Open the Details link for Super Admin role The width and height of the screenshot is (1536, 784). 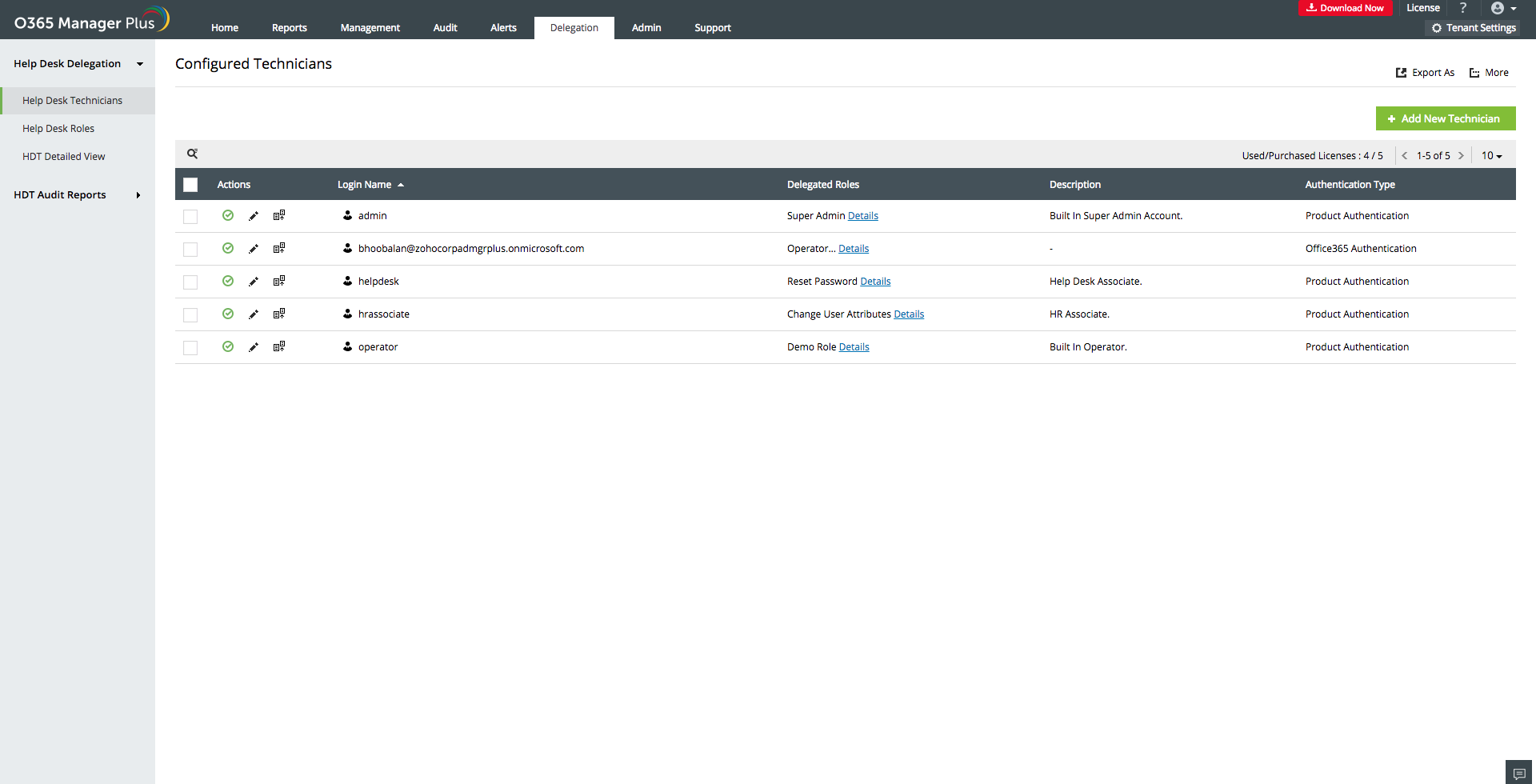tap(862, 216)
